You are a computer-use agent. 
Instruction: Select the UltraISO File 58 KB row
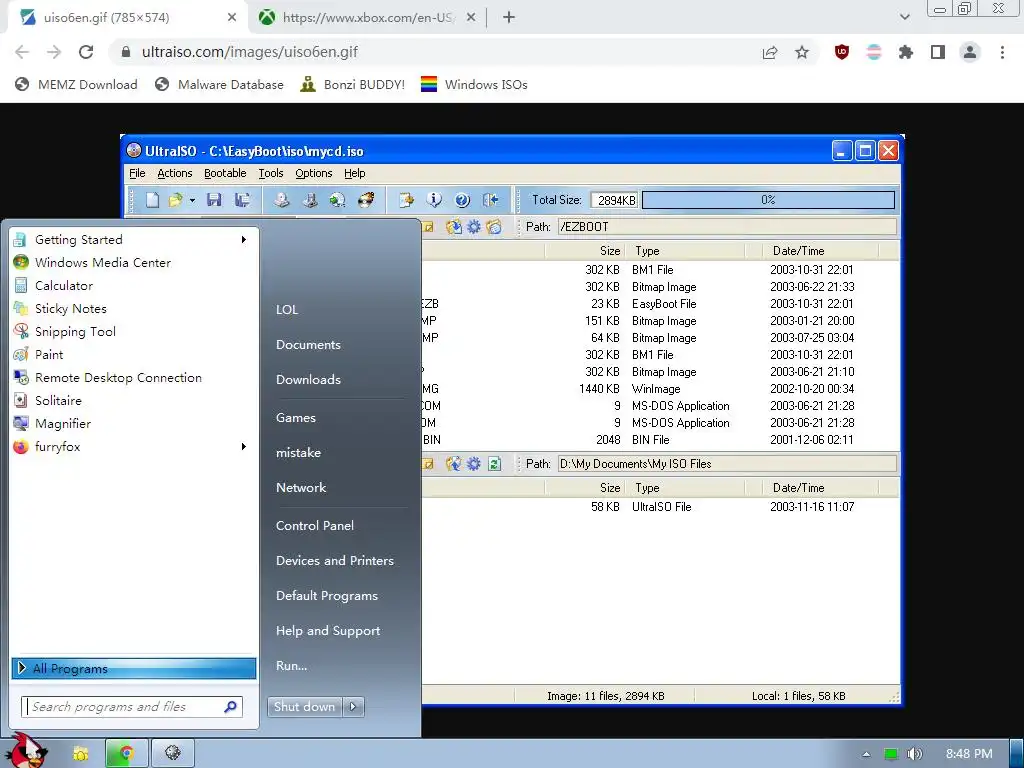pos(660,507)
